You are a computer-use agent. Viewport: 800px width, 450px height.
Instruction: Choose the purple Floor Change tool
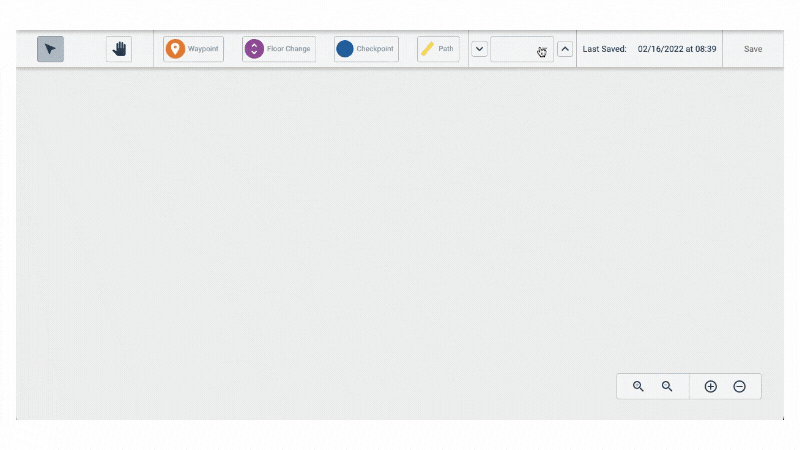(279, 49)
